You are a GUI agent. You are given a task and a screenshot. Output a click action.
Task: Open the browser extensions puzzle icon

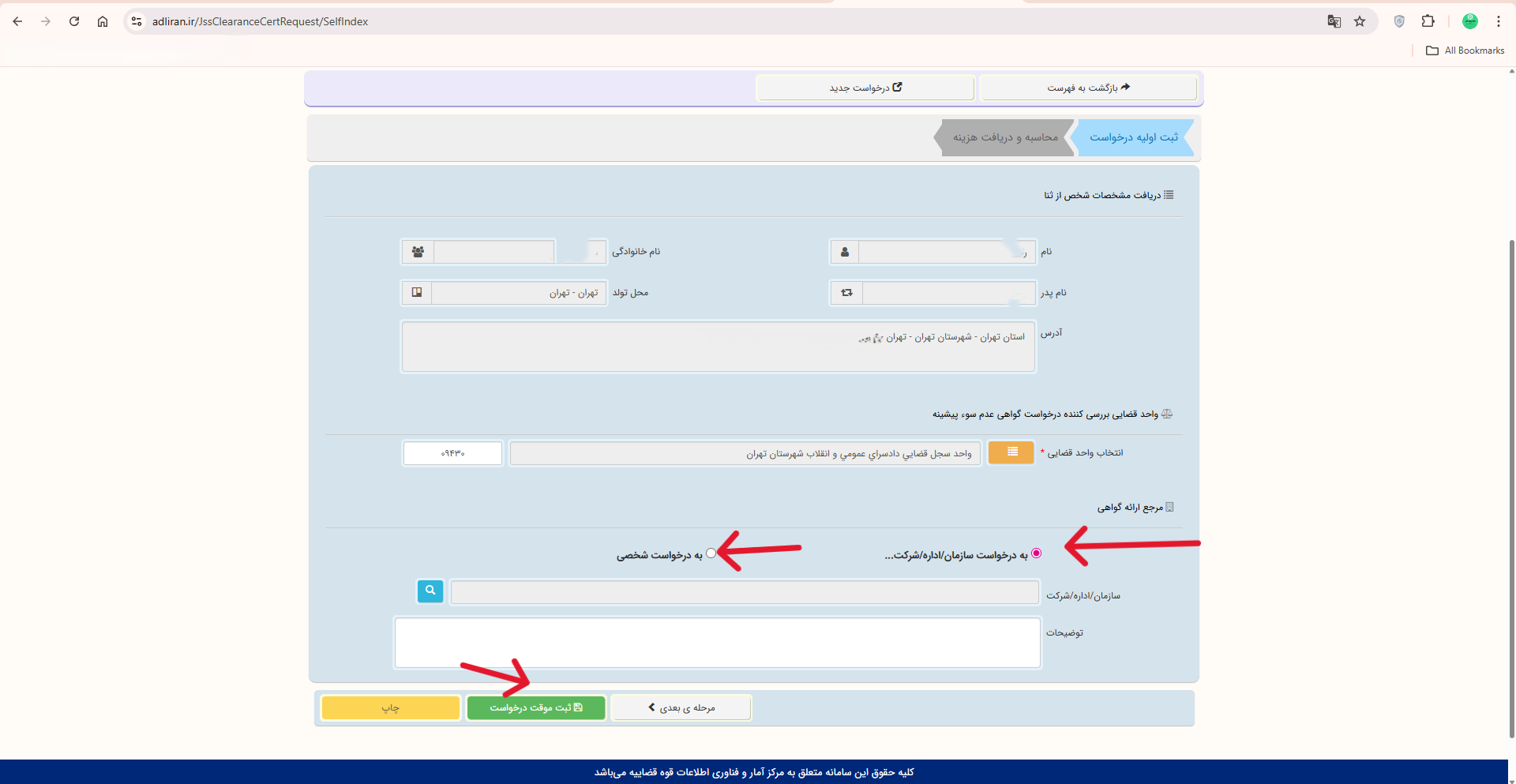1428,21
